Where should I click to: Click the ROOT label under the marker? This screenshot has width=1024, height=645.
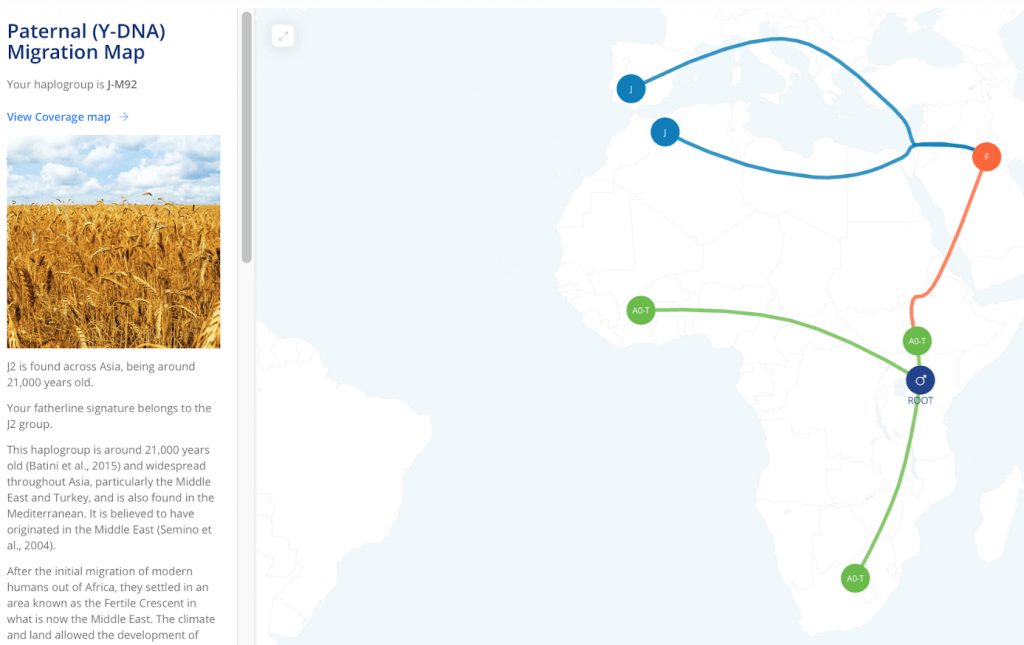point(920,401)
